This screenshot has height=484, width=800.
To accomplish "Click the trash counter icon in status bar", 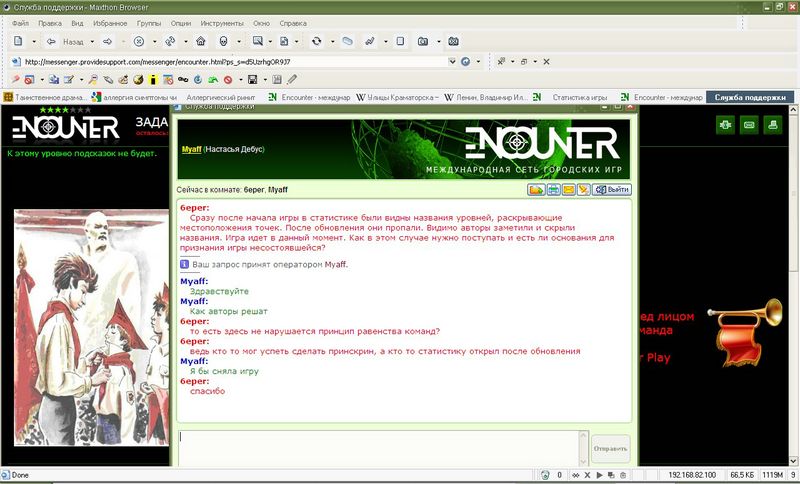I will [x=545, y=475].
